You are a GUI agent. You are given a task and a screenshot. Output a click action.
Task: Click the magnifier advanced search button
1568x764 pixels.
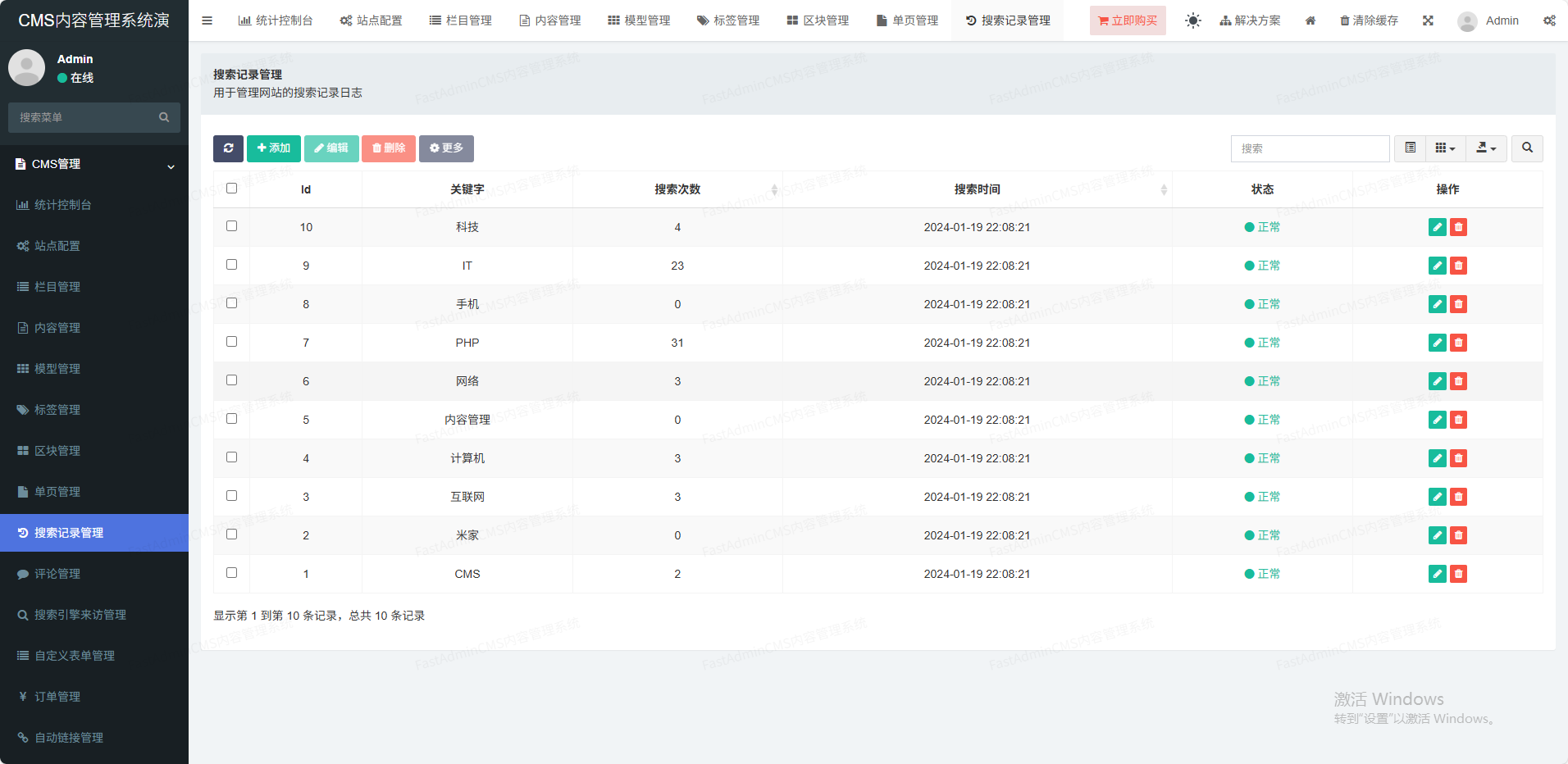1527,148
